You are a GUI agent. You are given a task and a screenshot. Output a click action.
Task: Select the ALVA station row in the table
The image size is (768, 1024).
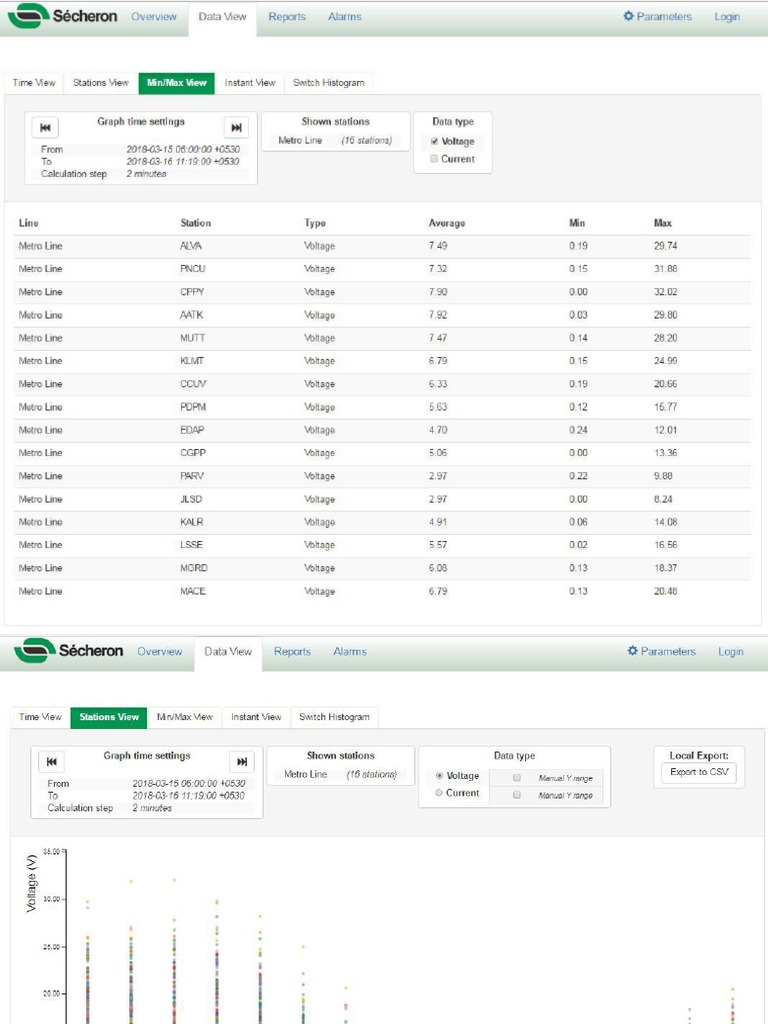(191, 246)
